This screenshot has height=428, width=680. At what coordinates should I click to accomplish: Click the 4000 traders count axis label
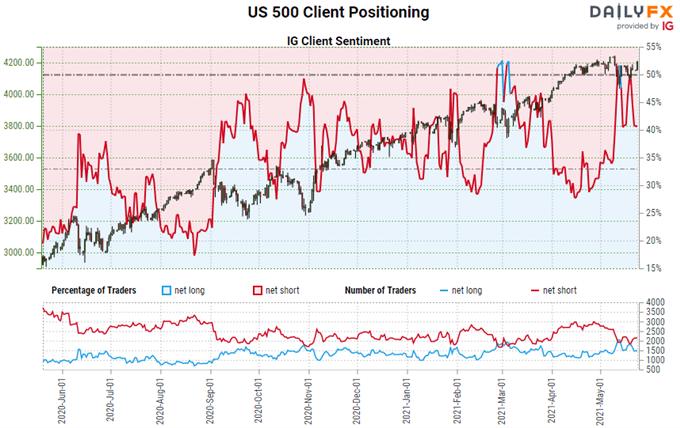pos(655,302)
